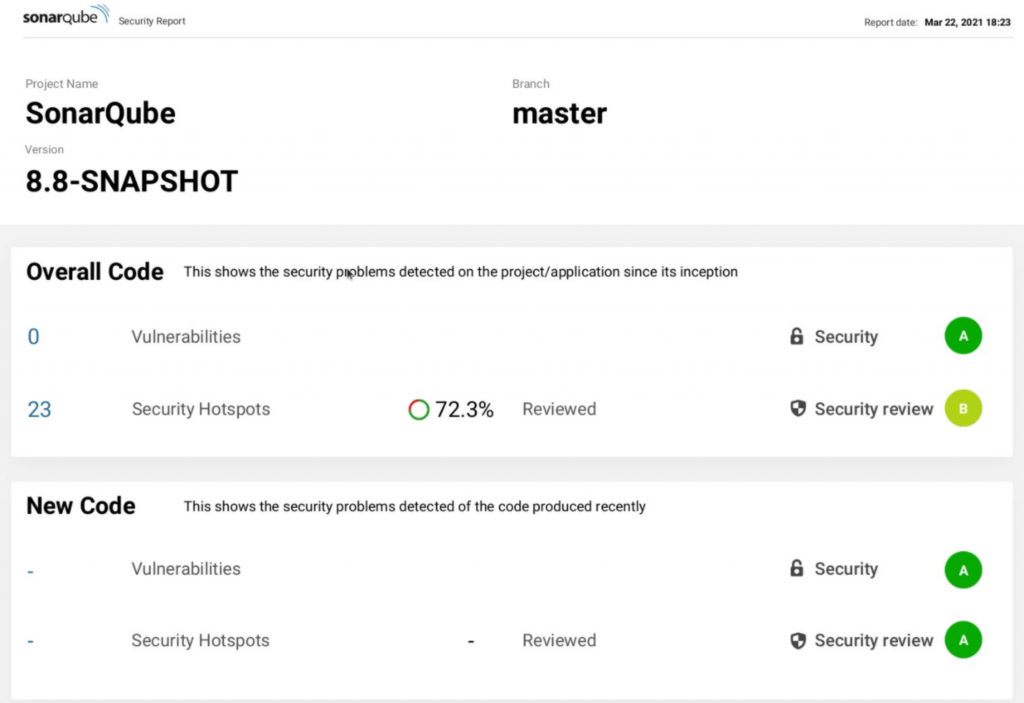
Task: Click the Branch field label
Action: coord(530,84)
